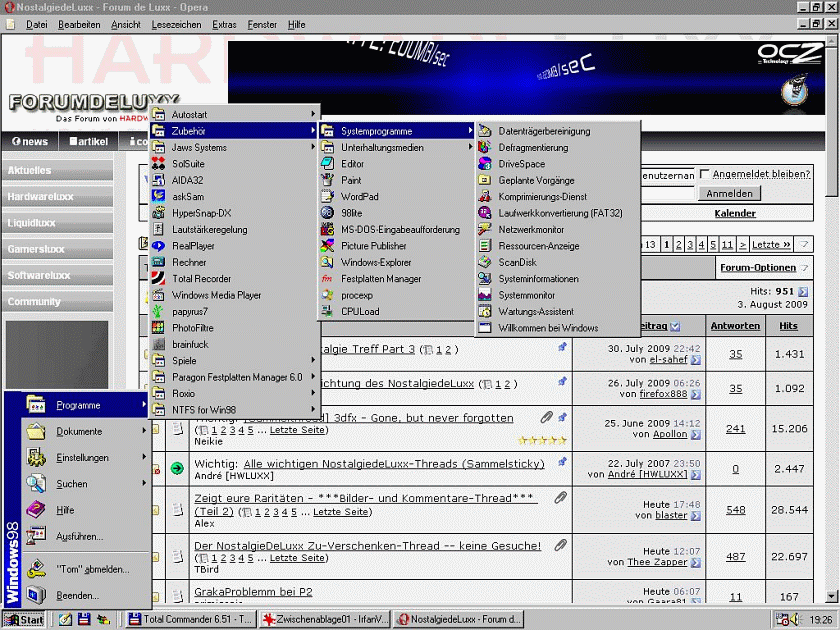840x630 pixels.
Task: Click volume speaker icon in system tray
Action: 796,620
